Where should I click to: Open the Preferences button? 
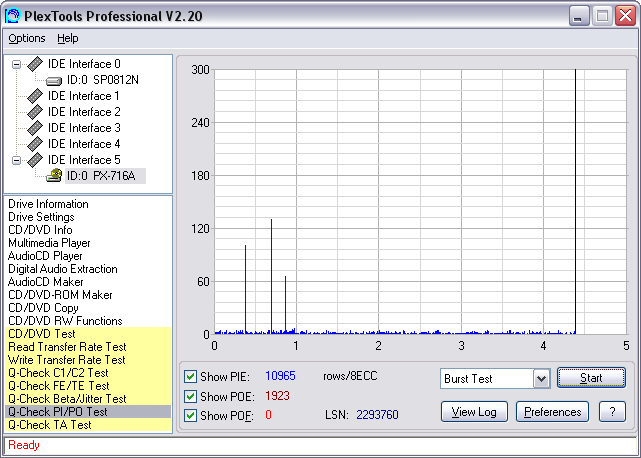(552, 412)
